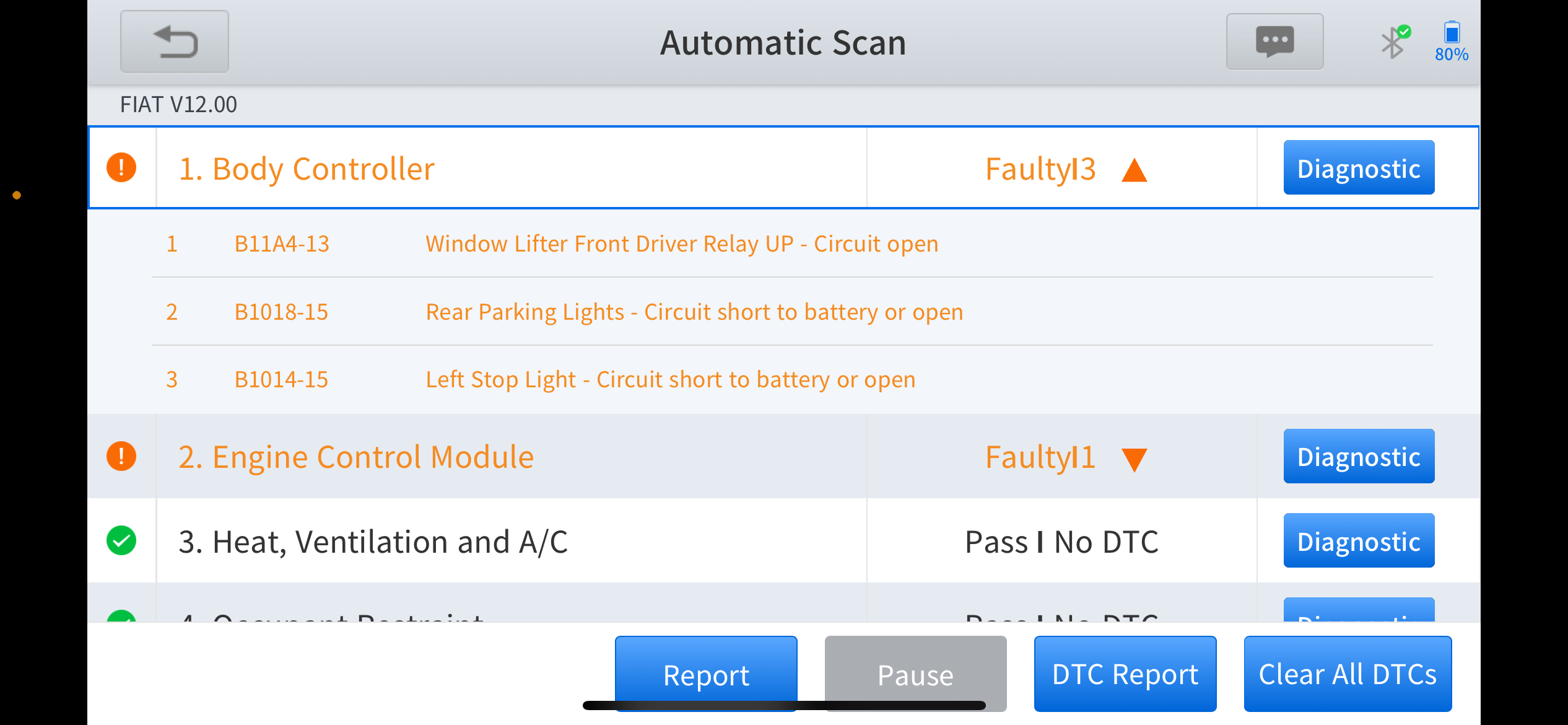1568x725 pixels.
Task: Tap the back arrow button
Action: coord(175,42)
